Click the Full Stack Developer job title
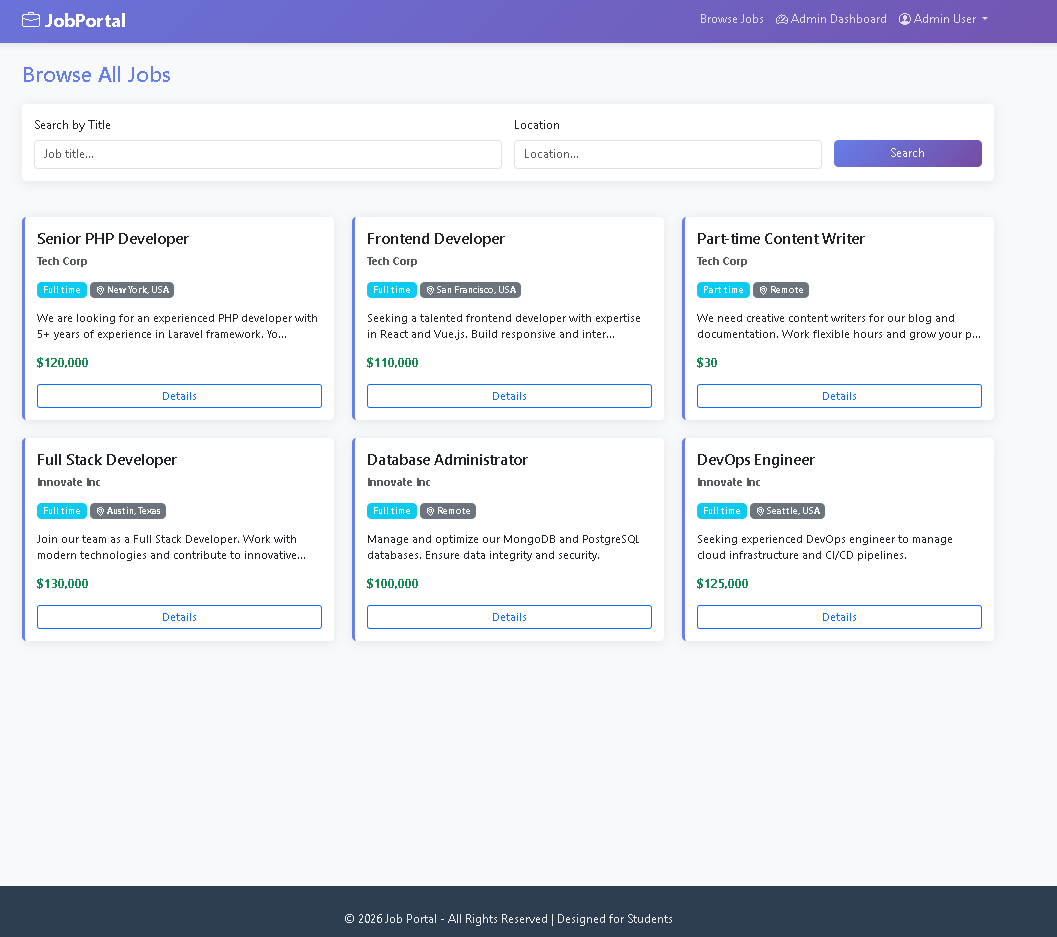The height and width of the screenshot is (937, 1057). click(107, 460)
